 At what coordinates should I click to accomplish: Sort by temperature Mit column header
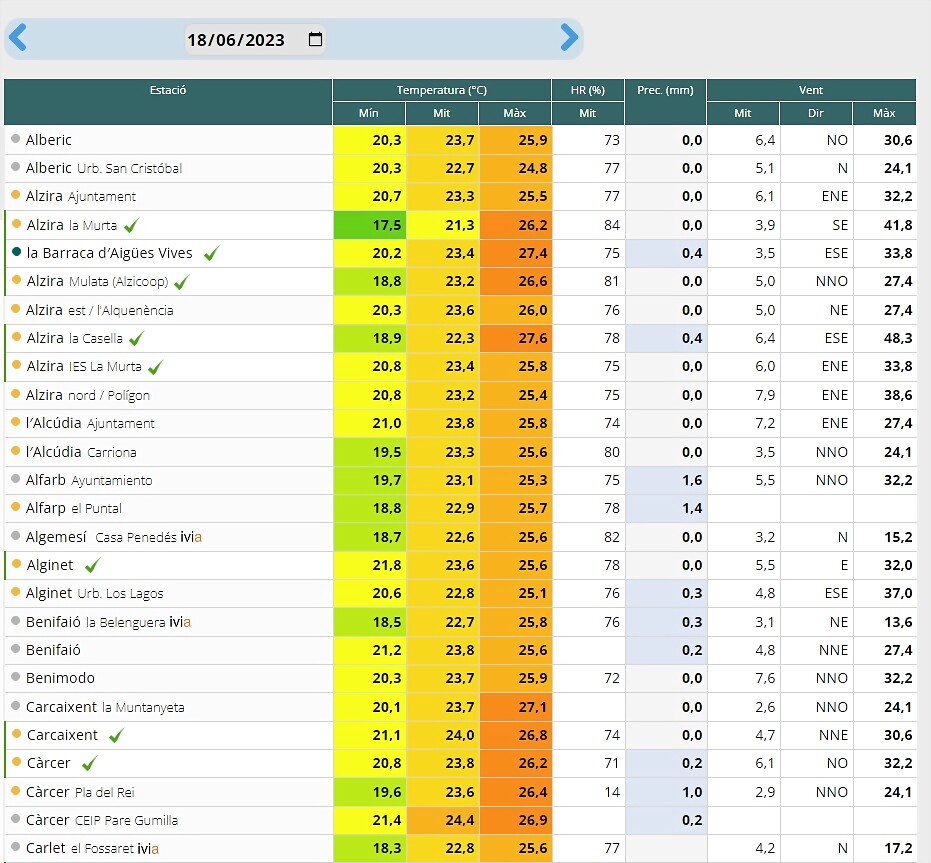(442, 113)
